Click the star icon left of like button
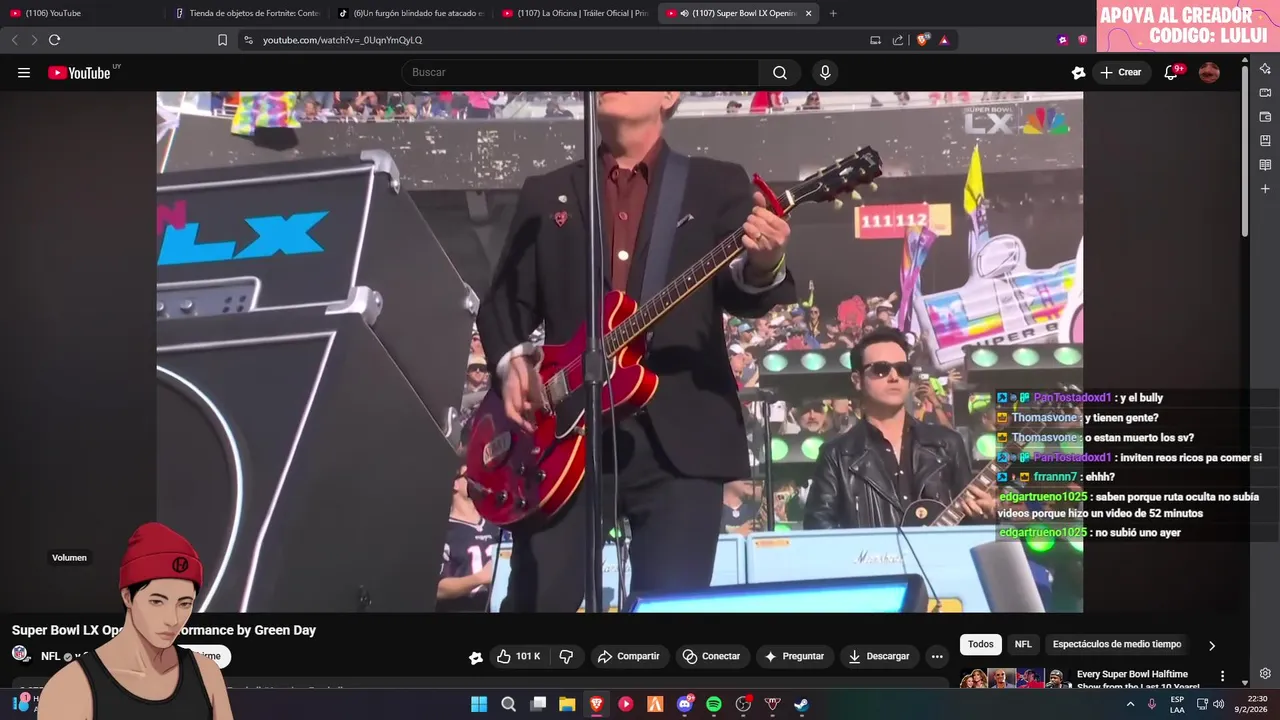Viewport: 1280px width, 720px height. tap(476, 657)
